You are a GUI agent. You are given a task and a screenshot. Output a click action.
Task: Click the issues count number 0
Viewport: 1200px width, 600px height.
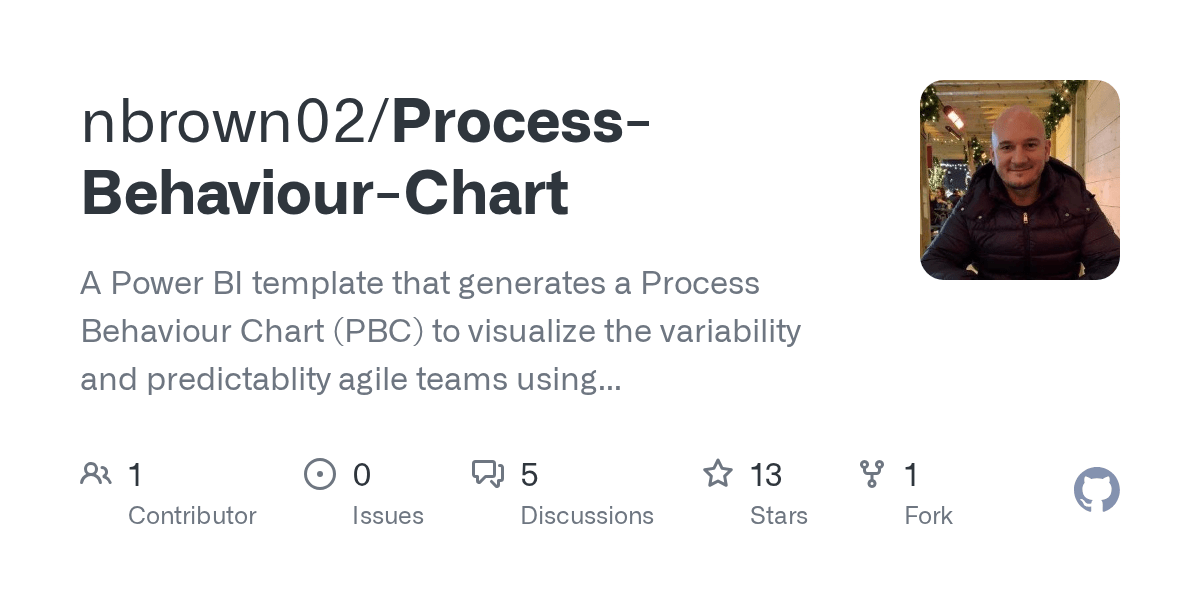pos(362,475)
